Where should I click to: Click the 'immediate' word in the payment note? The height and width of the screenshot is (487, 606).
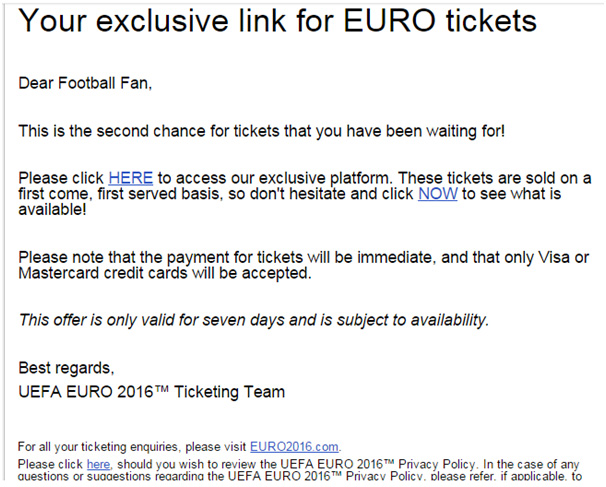click(395, 257)
